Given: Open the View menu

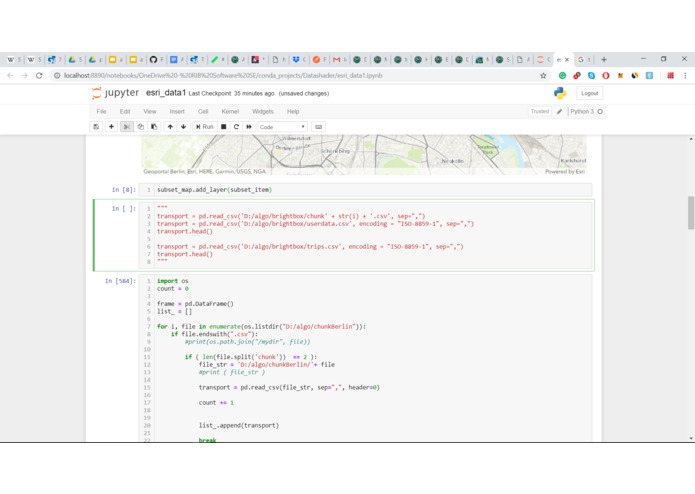Looking at the screenshot, I should click(x=150, y=112).
